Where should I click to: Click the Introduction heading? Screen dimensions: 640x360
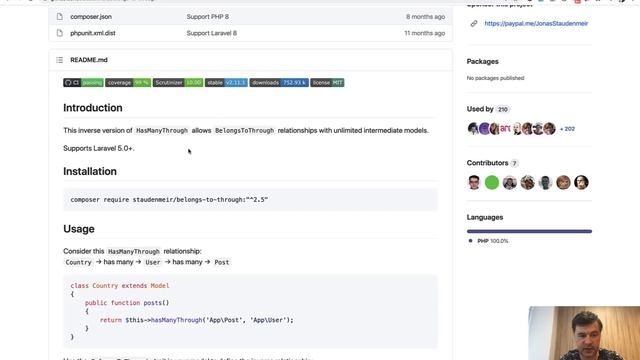coord(93,108)
